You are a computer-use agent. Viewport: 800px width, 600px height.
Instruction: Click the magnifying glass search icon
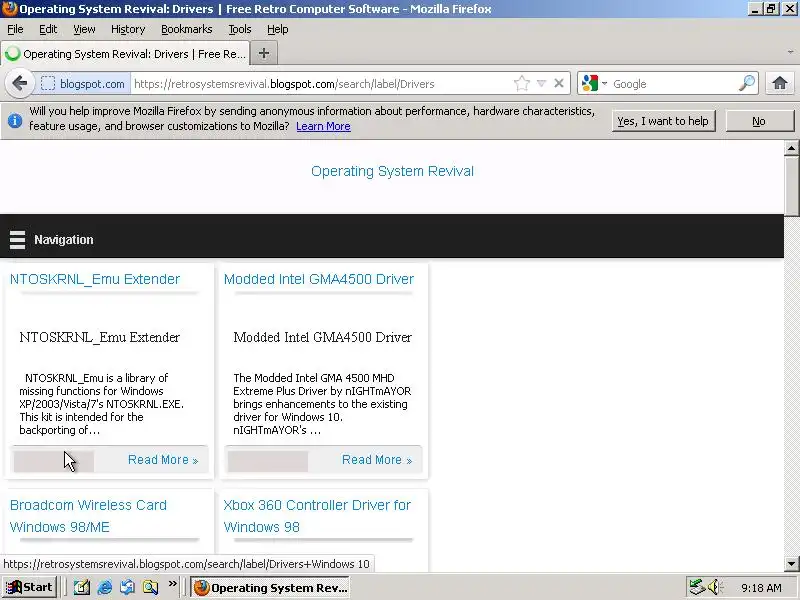[747, 83]
